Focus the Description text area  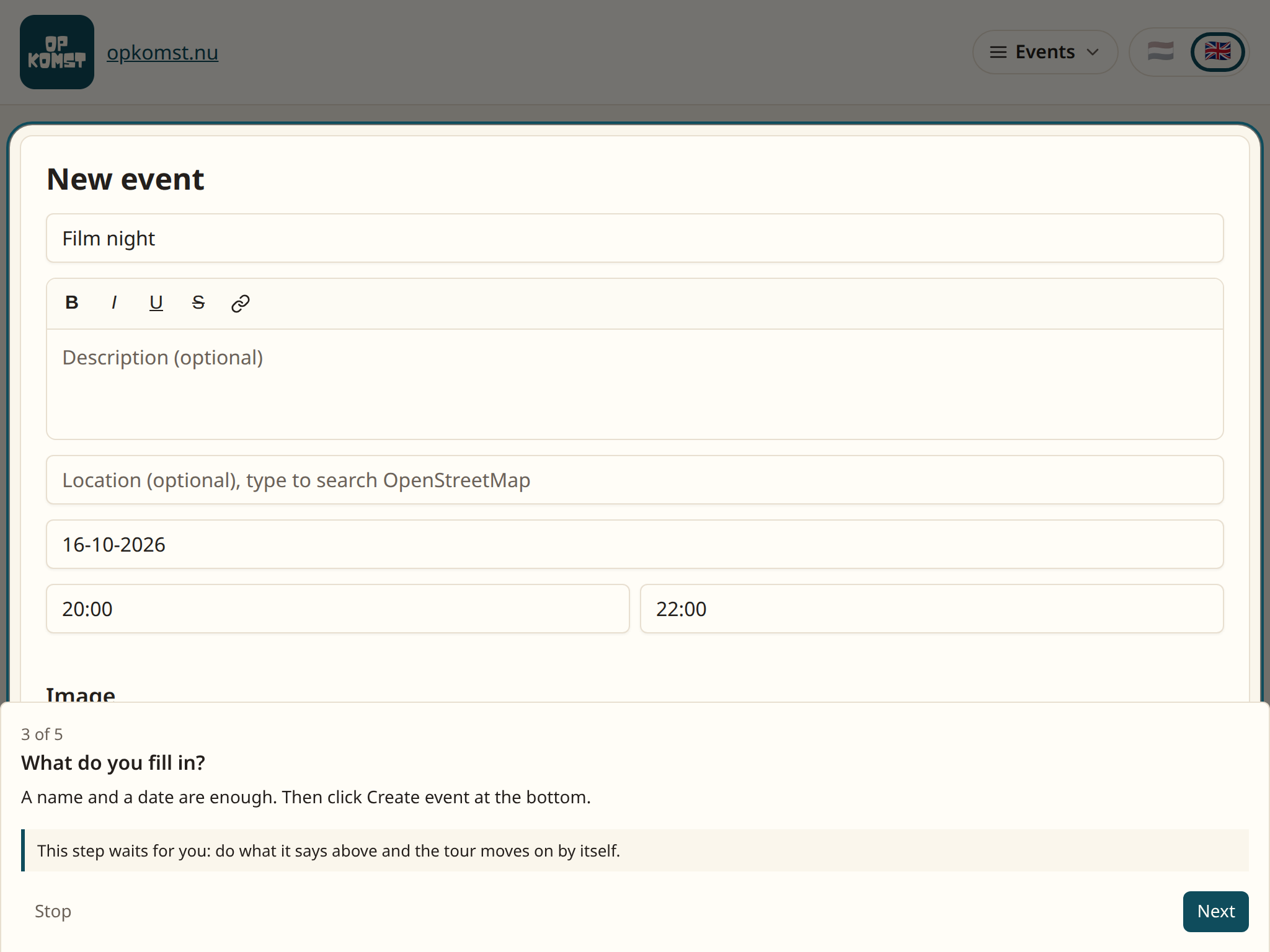pyautogui.click(x=635, y=384)
